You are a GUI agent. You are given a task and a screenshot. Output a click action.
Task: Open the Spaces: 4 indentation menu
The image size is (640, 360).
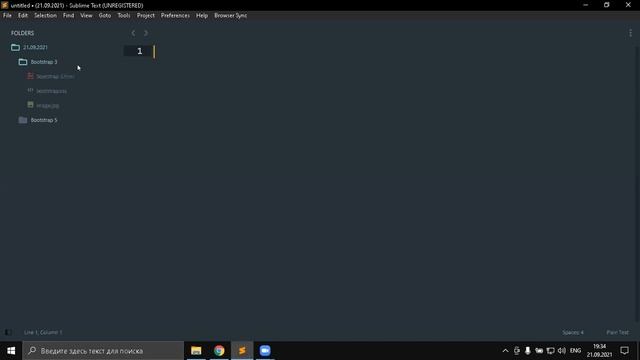573,332
